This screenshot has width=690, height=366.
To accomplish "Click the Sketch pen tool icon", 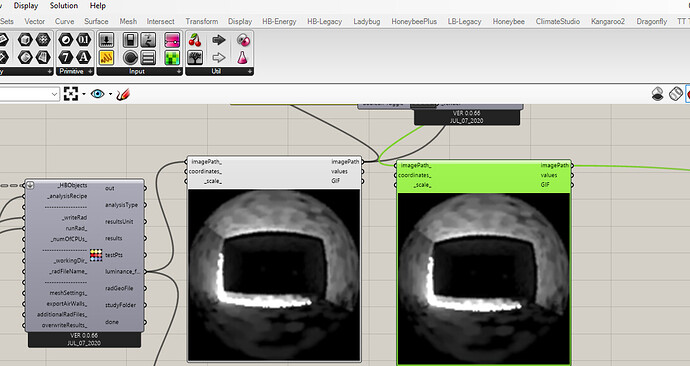I will tap(123, 94).
